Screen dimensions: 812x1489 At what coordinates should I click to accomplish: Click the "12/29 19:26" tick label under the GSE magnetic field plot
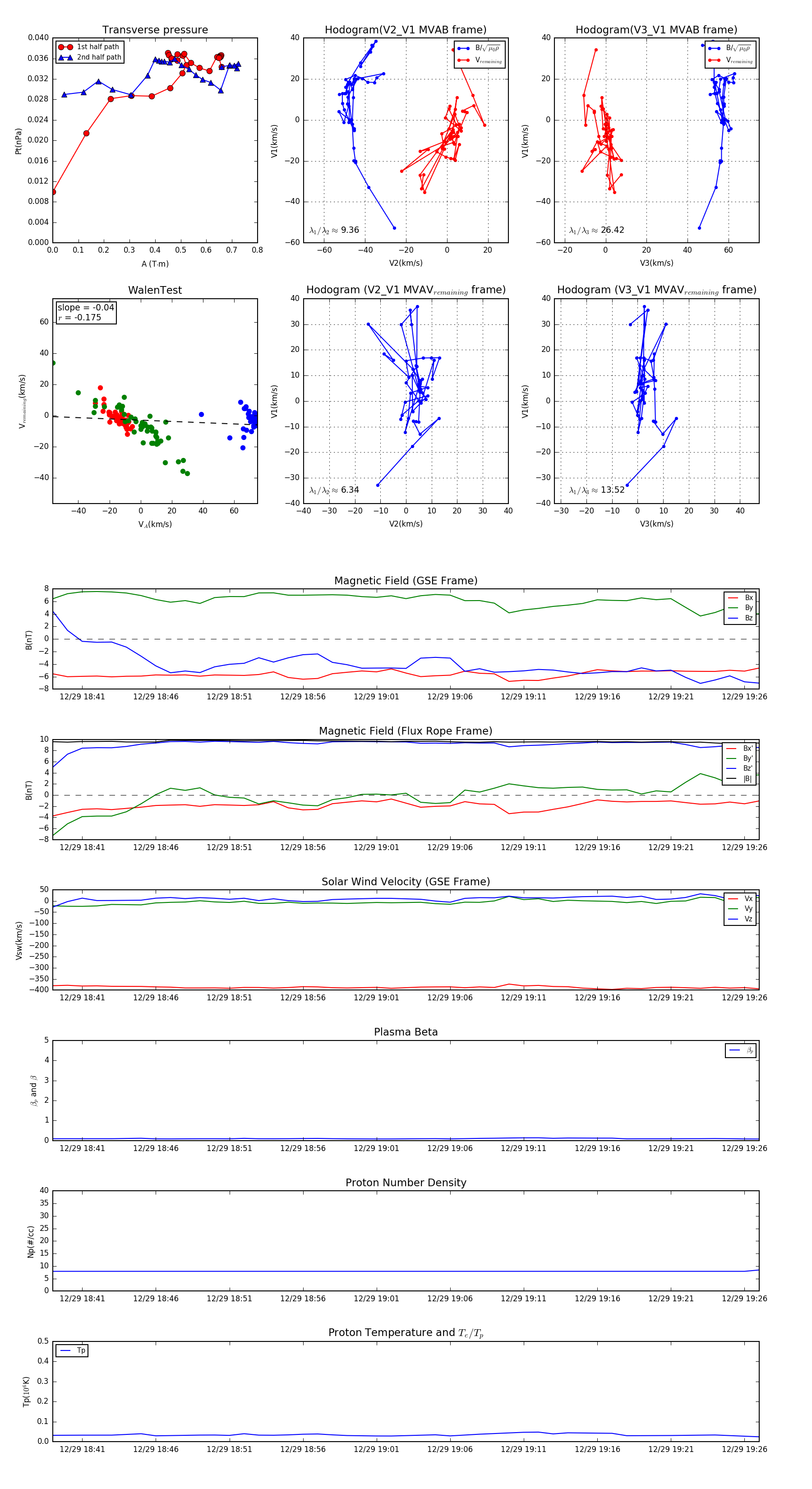(x=744, y=697)
